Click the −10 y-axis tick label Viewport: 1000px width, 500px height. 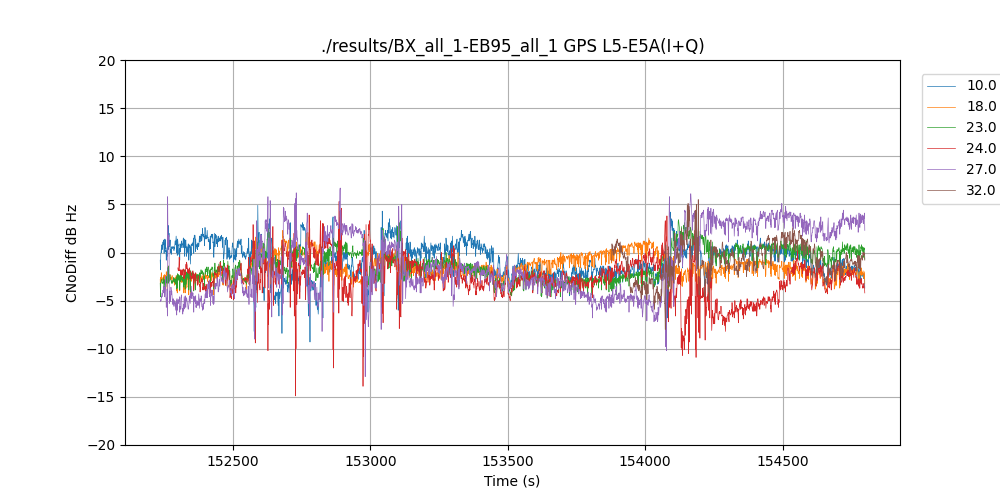(104, 349)
